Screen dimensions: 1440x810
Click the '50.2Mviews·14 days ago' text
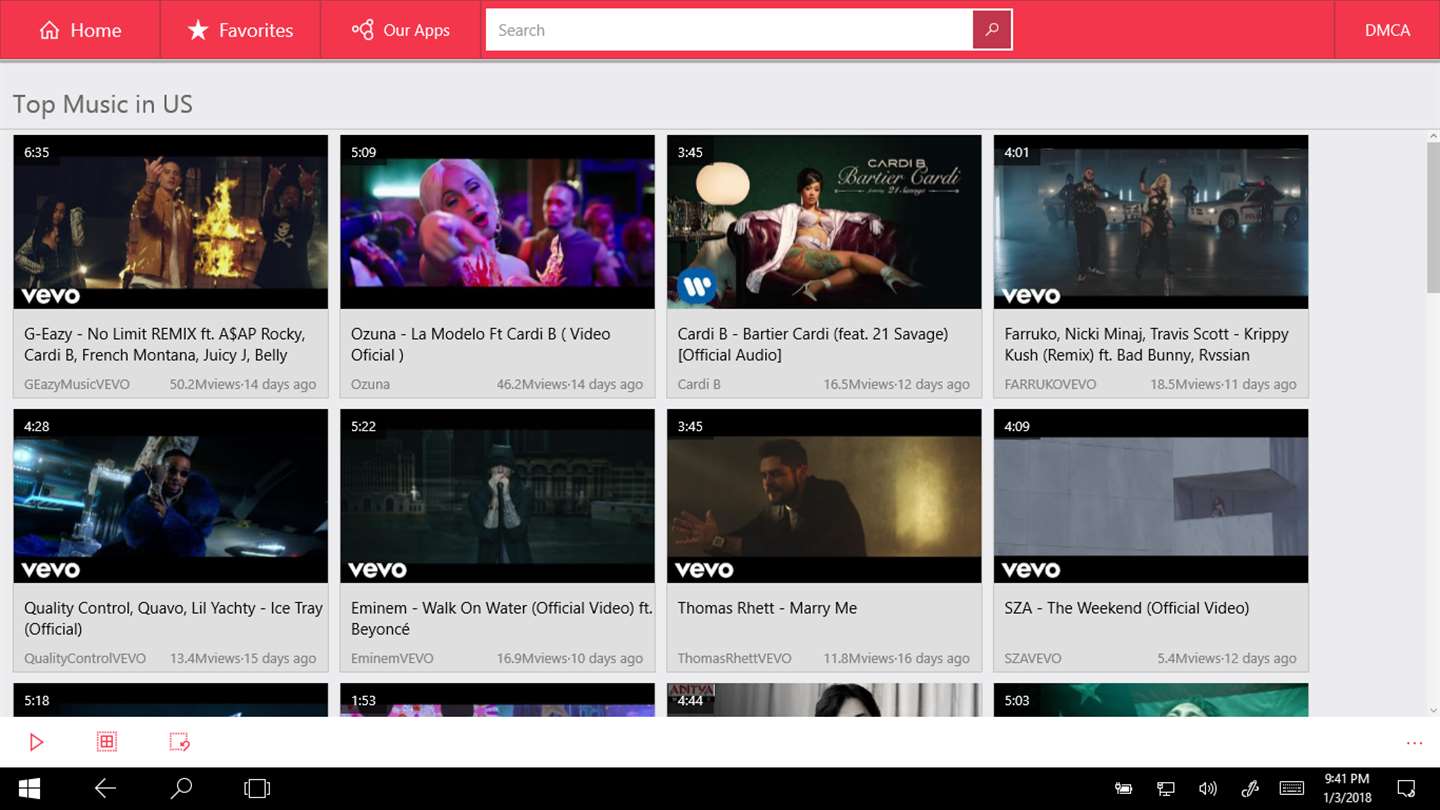click(x=243, y=384)
